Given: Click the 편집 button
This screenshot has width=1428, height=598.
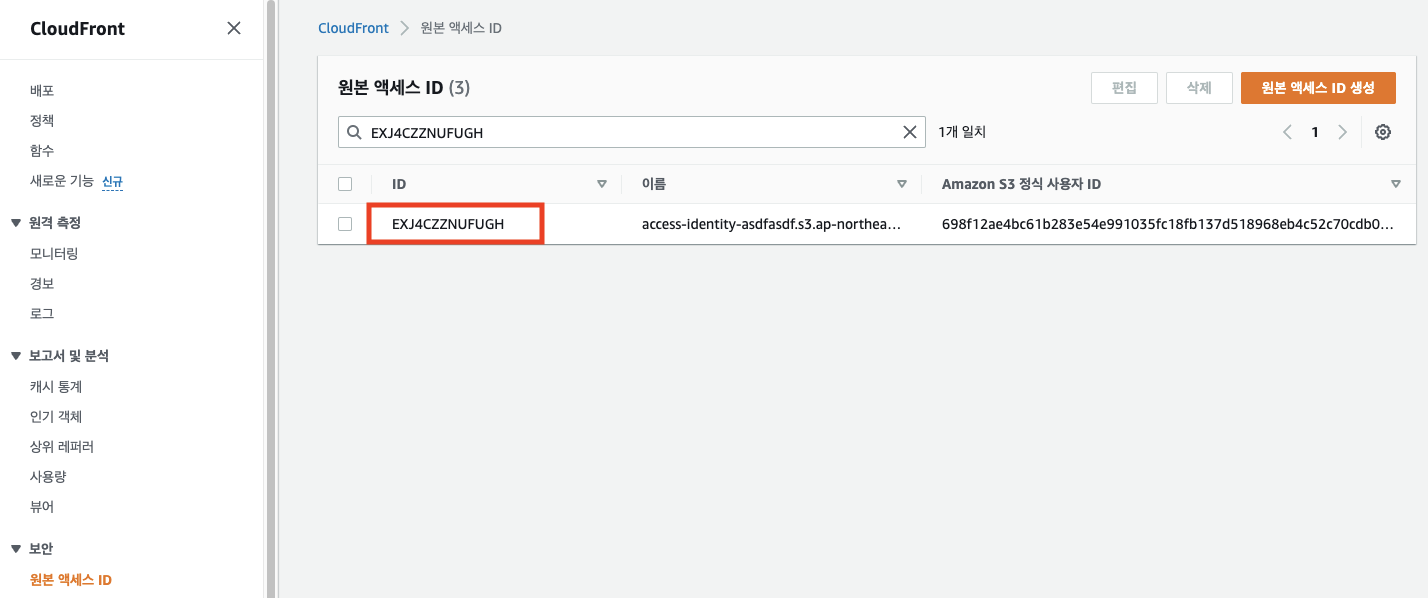Looking at the screenshot, I should pyautogui.click(x=1124, y=88).
